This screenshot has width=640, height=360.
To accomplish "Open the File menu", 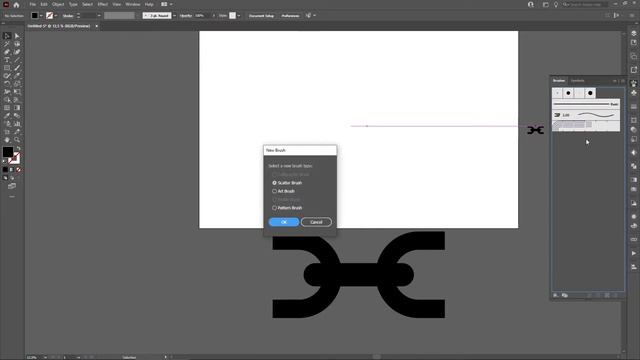I will click(33, 4).
